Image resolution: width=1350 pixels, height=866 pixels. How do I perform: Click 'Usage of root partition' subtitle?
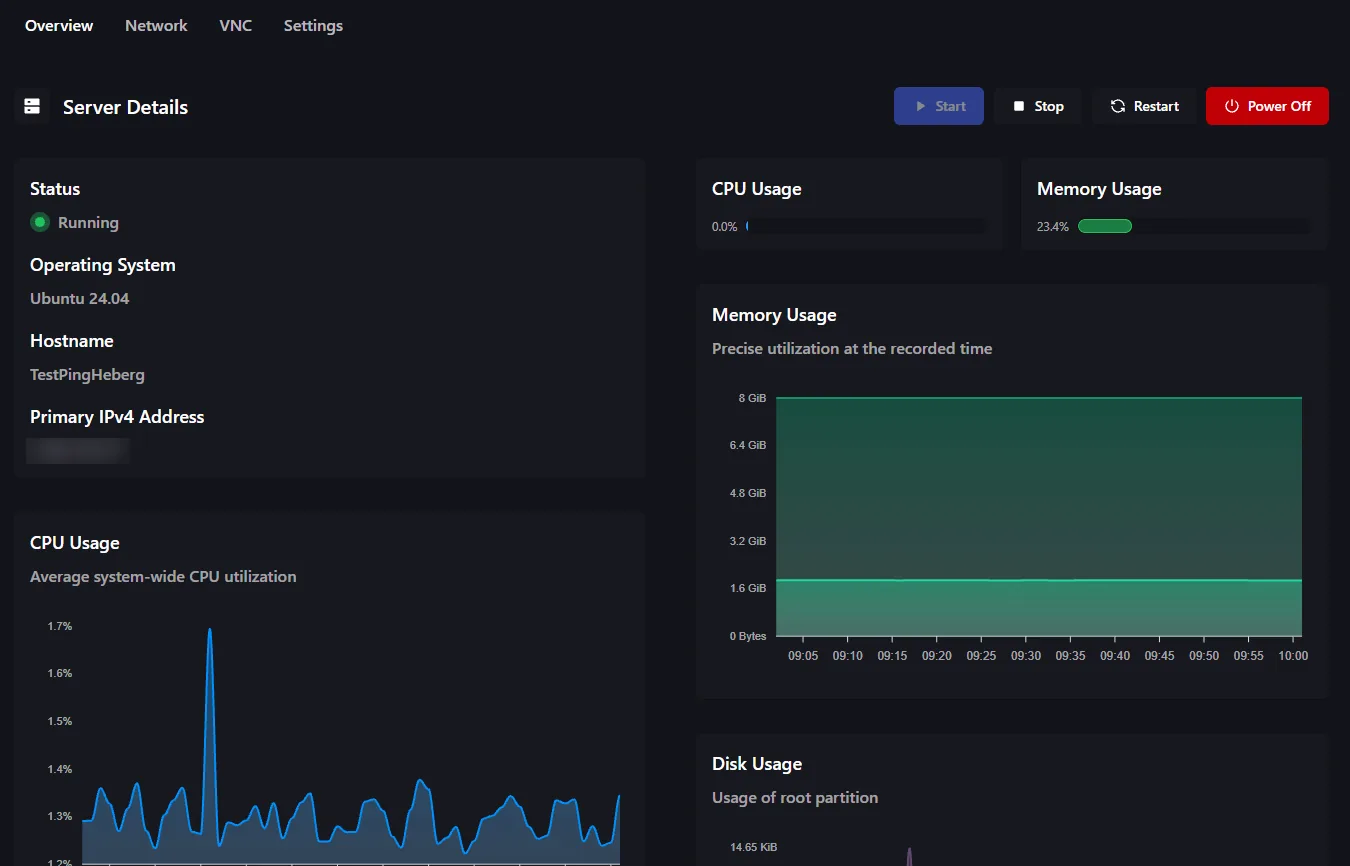(x=795, y=798)
